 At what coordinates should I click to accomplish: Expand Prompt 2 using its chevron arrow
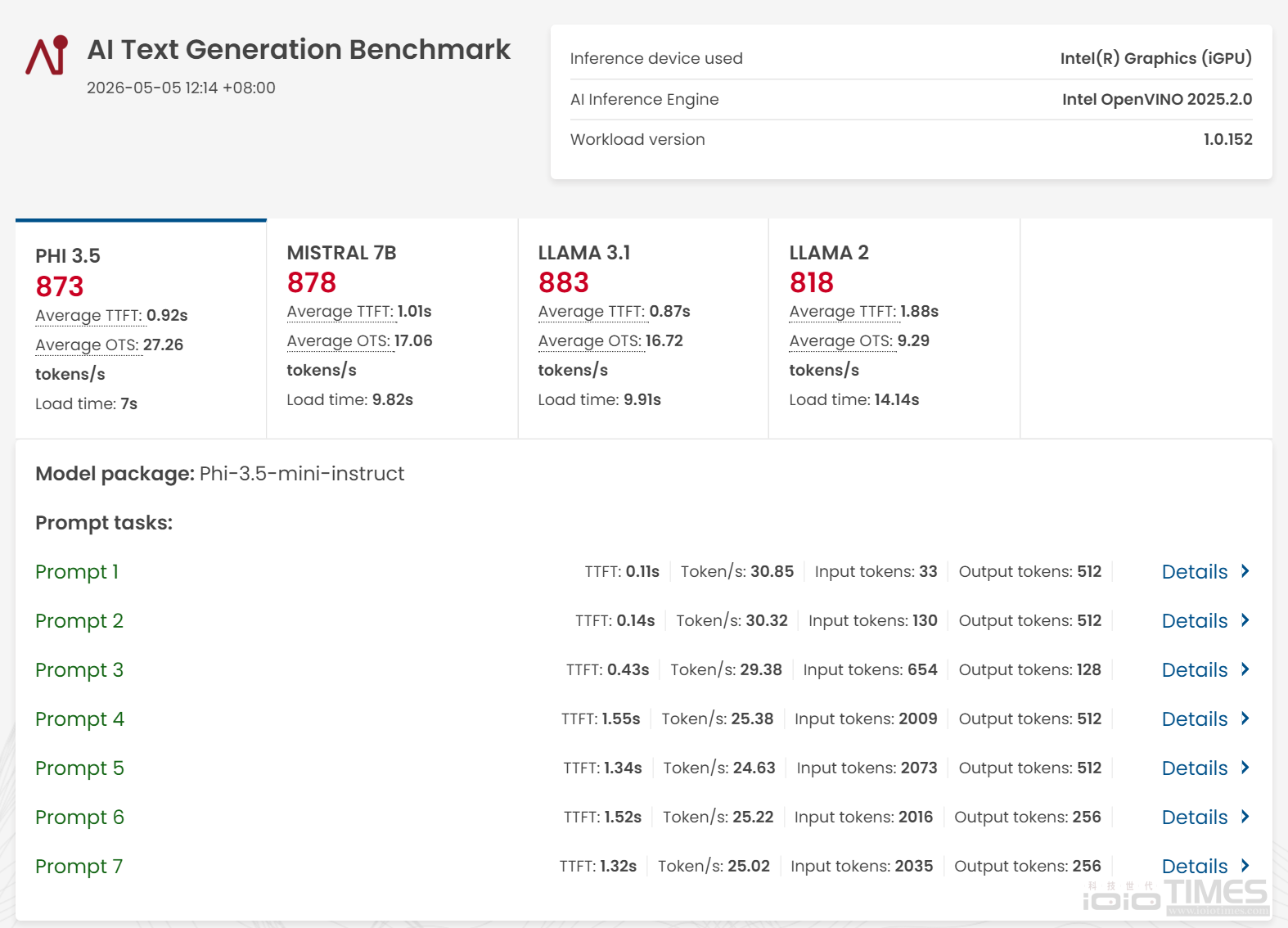point(1245,620)
